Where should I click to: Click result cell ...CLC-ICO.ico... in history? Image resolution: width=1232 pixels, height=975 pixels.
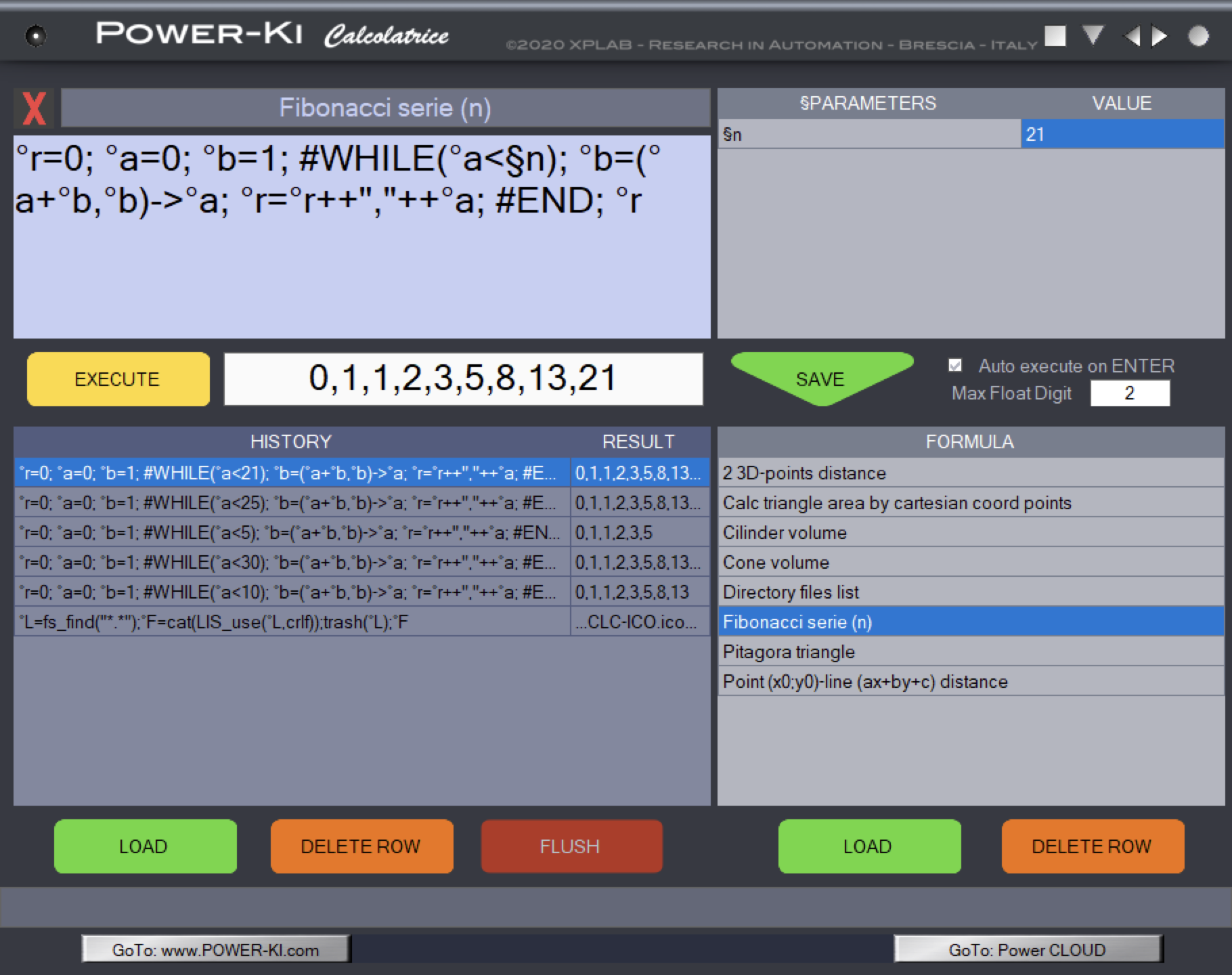640,622
